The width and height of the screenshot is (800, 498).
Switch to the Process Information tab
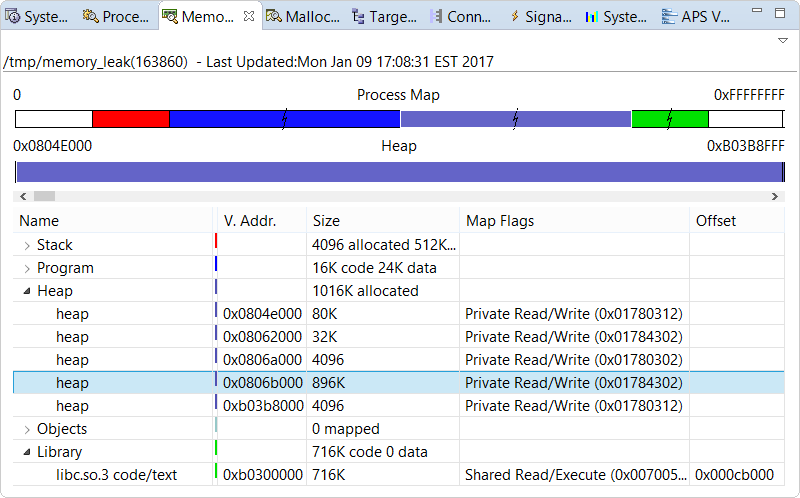click(118, 17)
